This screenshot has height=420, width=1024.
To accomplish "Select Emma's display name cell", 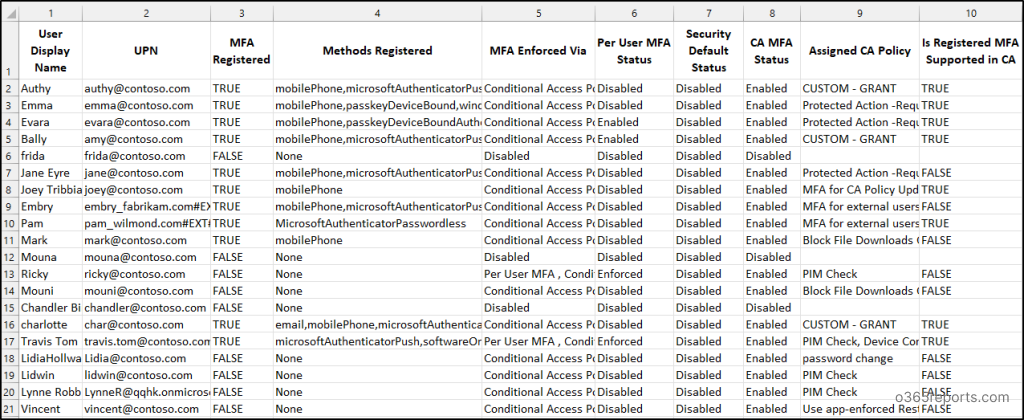I will click(x=50, y=105).
